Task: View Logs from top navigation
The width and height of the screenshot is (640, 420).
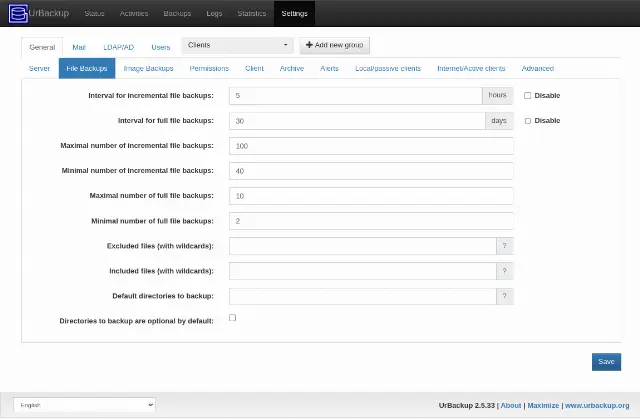Action: pyautogui.click(x=214, y=13)
